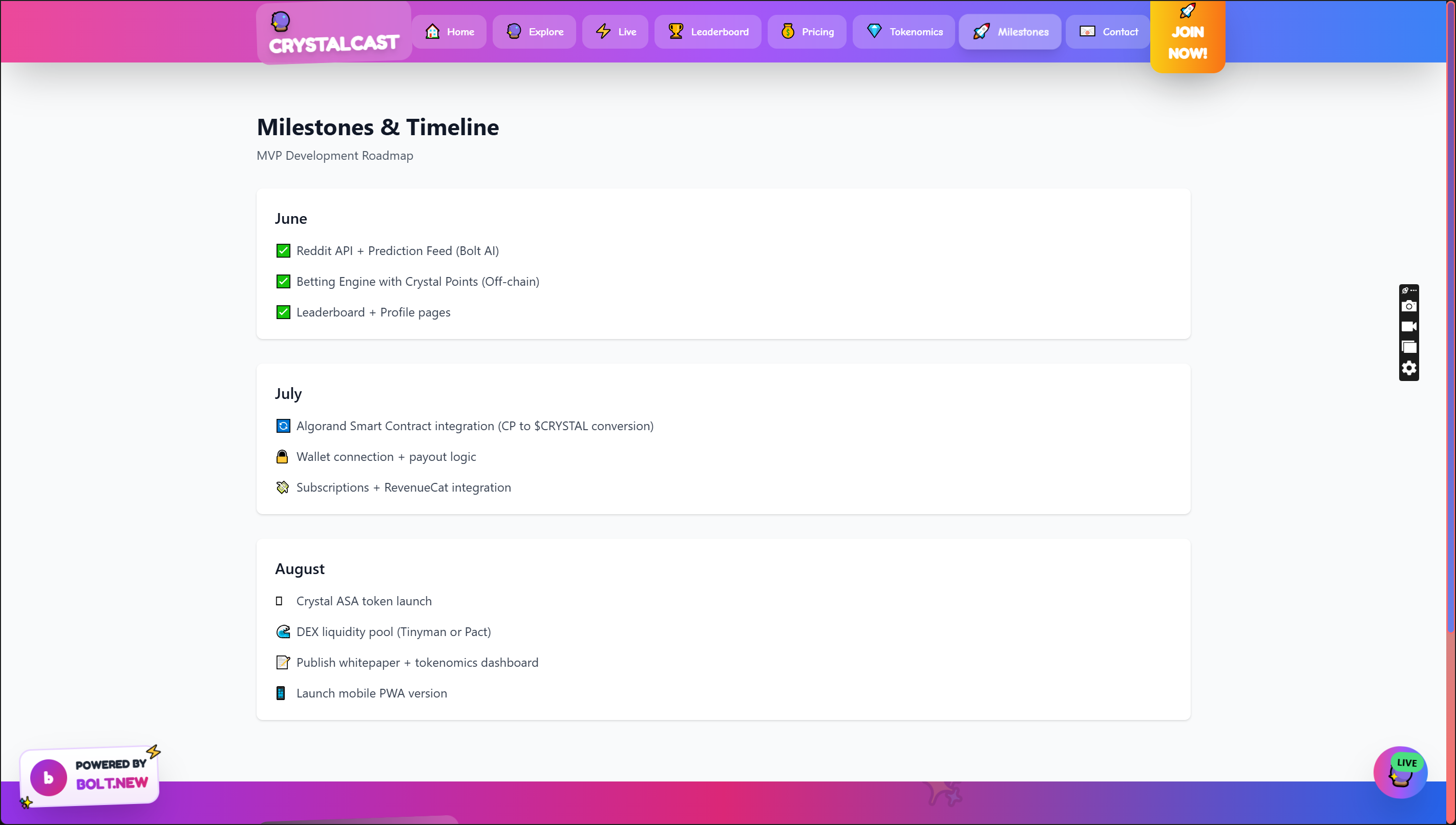Open the Leaderboard page
1456x825 pixels.
pos(708,32)
